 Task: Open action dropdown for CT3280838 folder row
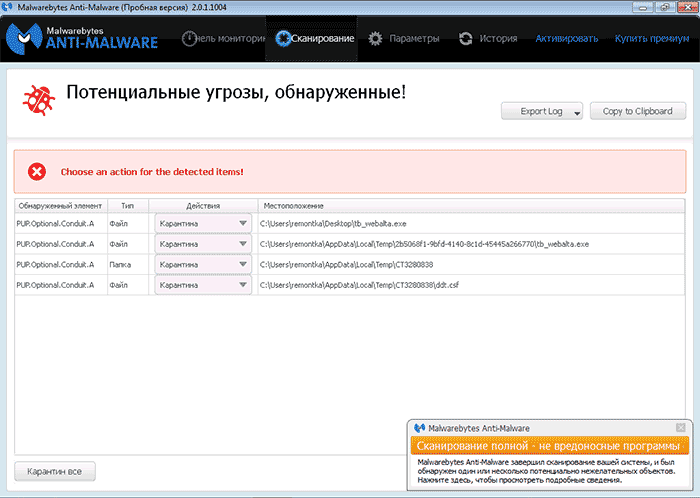(203, 265)
